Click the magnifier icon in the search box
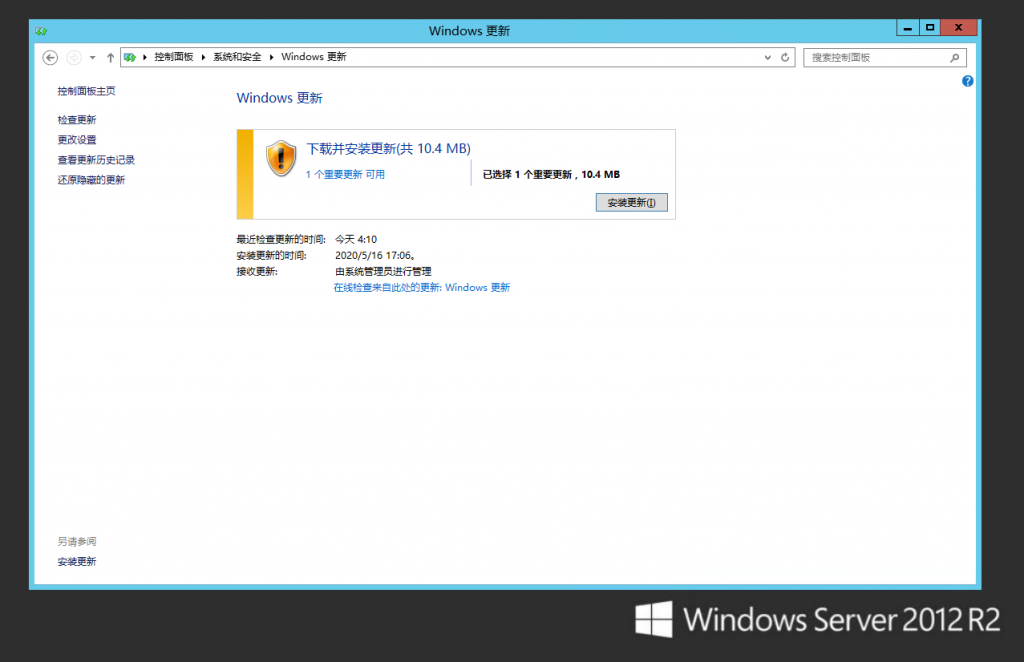 (955, 58)
